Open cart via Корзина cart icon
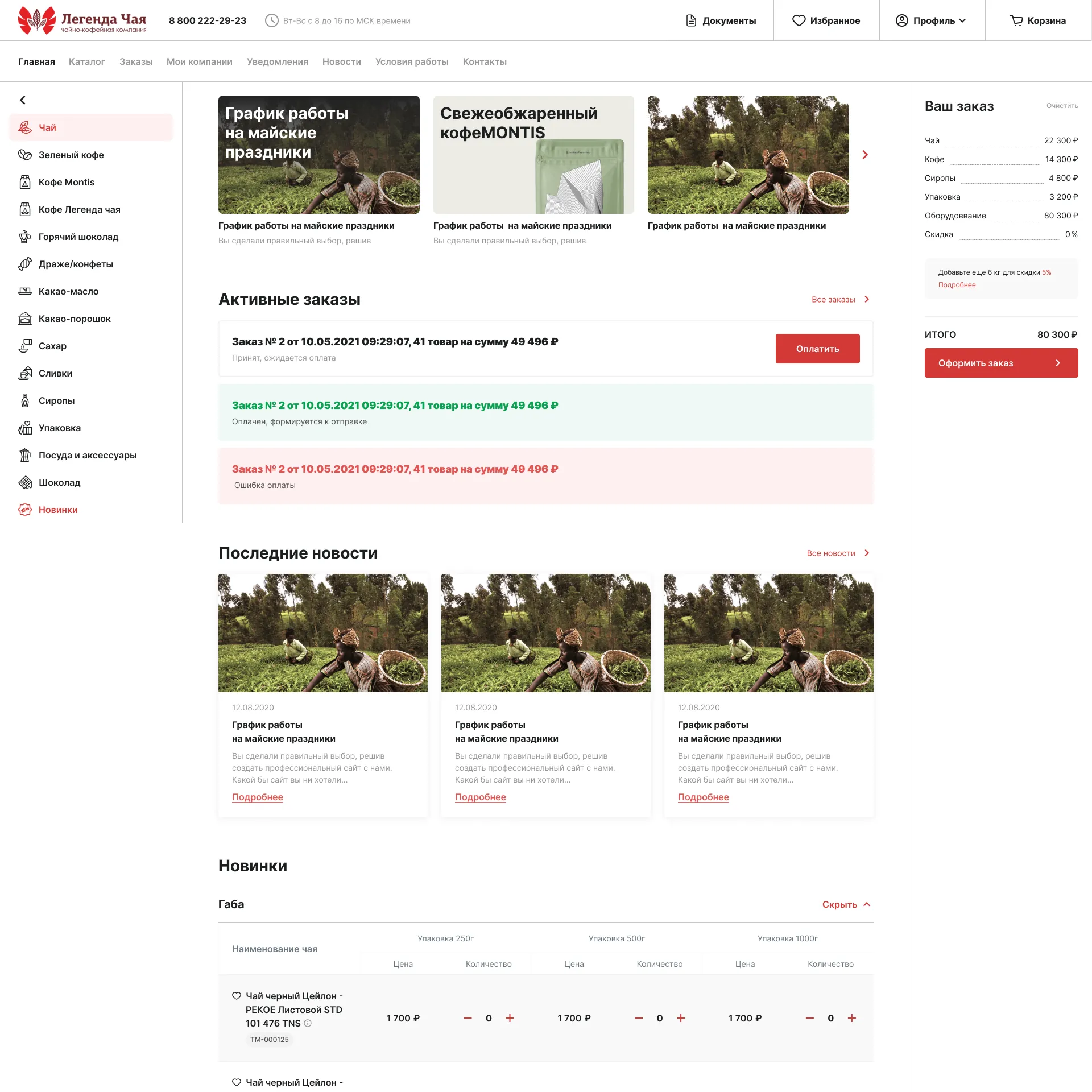This screenshot has height=1092, width=1092. click(1016, 20)
